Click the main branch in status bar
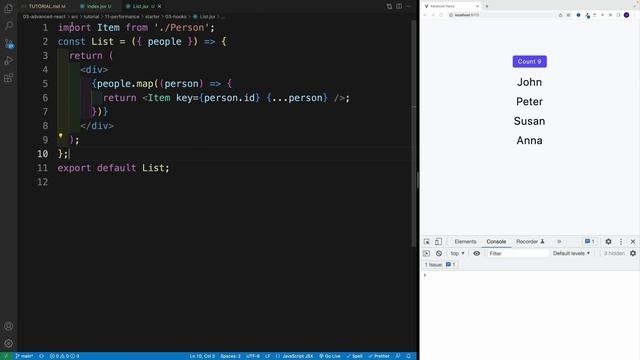 (x=24, y=356)
